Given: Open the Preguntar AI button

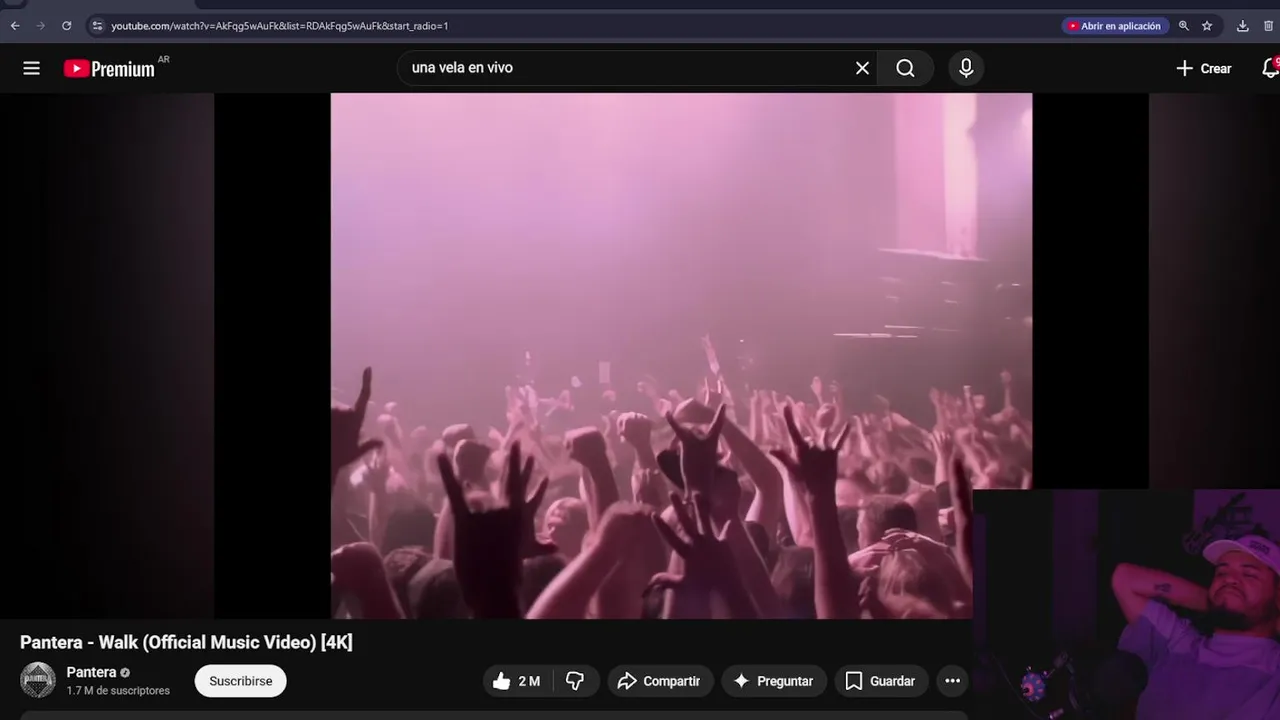Looking at the screenshot, I should 774,681.
